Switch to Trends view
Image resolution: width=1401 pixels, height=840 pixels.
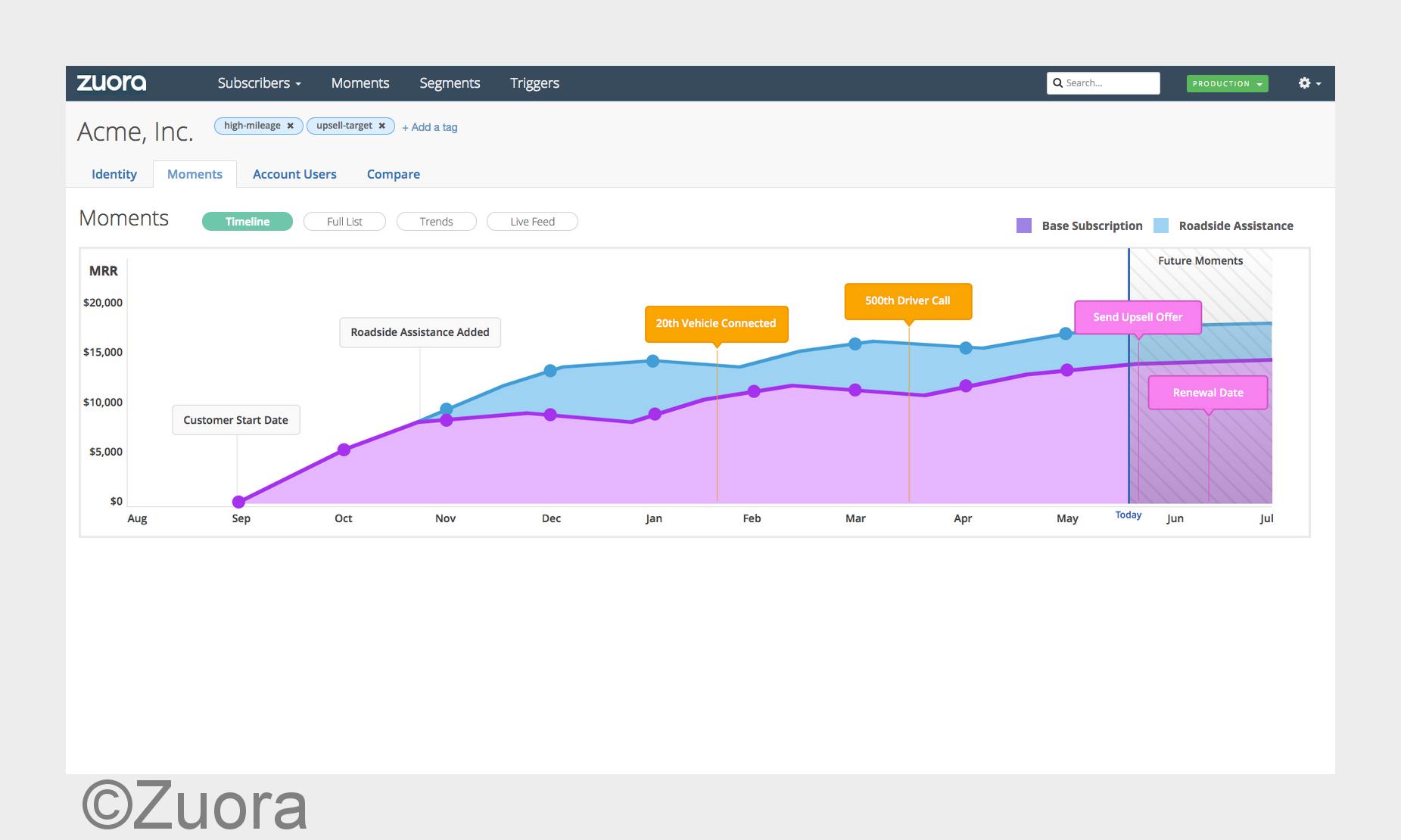coord(436,222)
